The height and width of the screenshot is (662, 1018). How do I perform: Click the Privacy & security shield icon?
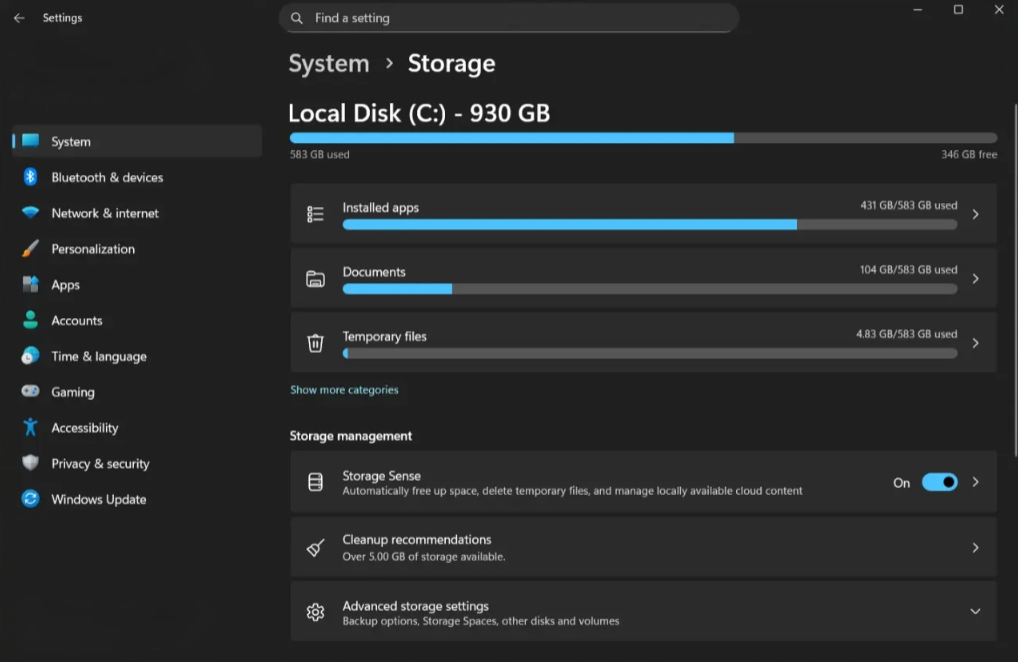click(31, 463)
